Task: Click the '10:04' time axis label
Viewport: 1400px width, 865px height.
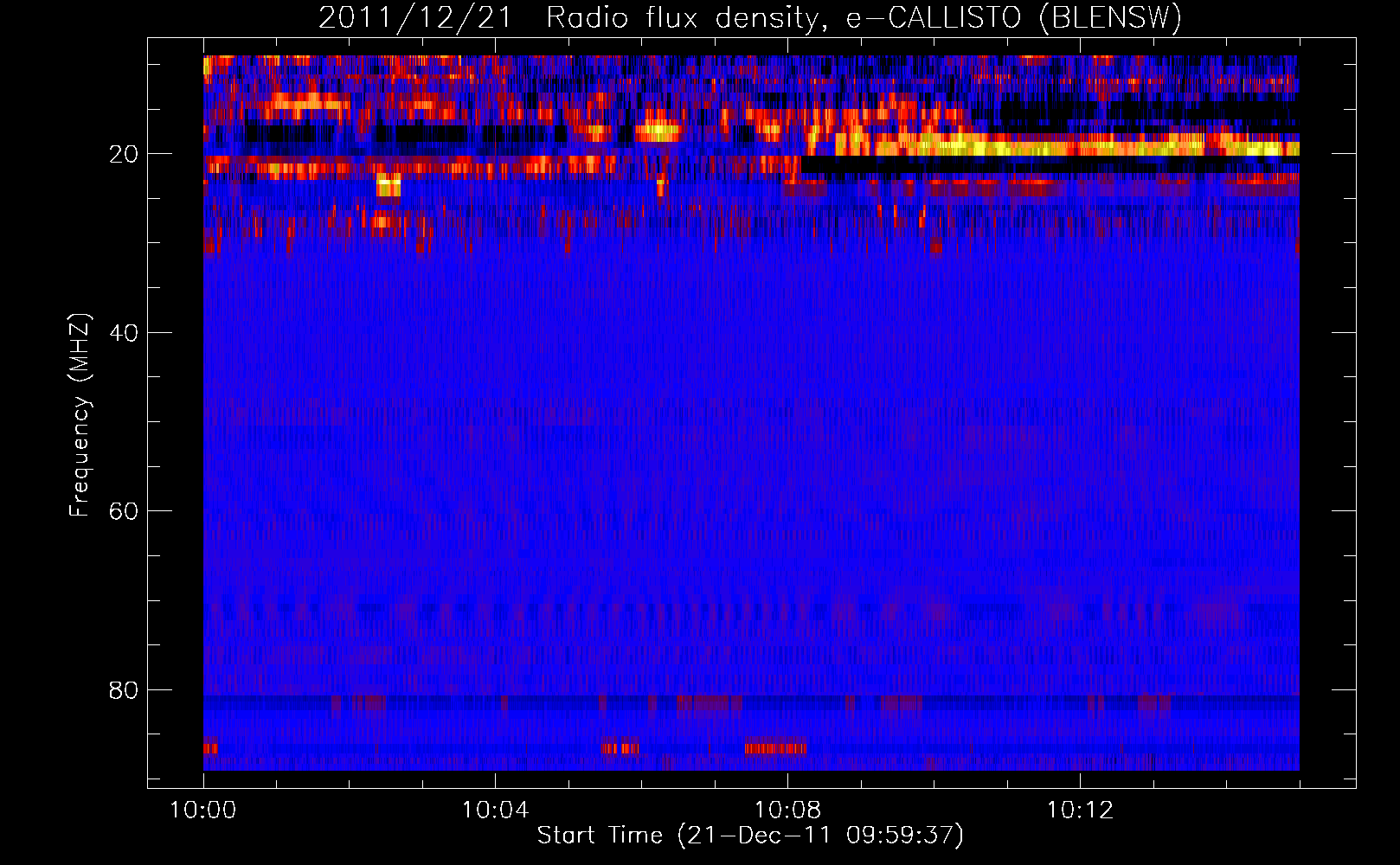Action: 495,811
